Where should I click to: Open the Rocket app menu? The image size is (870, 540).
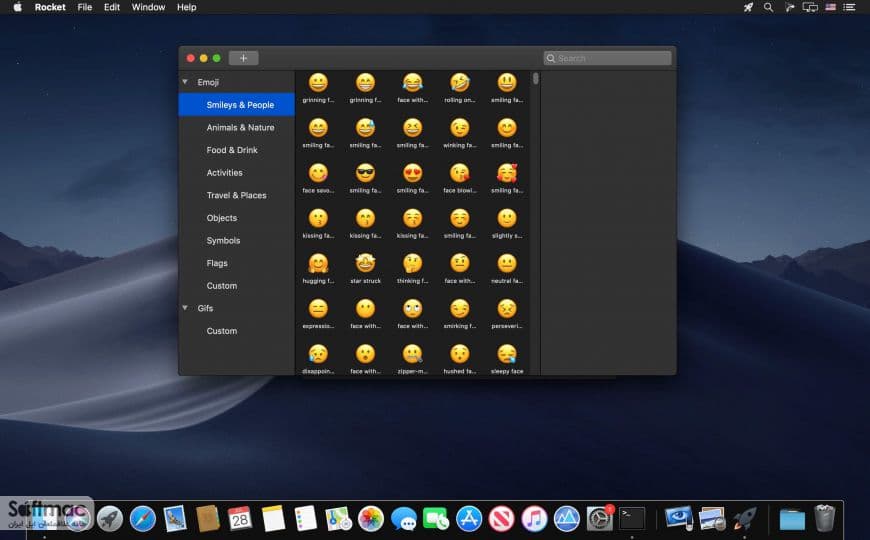tap(50, 7)
